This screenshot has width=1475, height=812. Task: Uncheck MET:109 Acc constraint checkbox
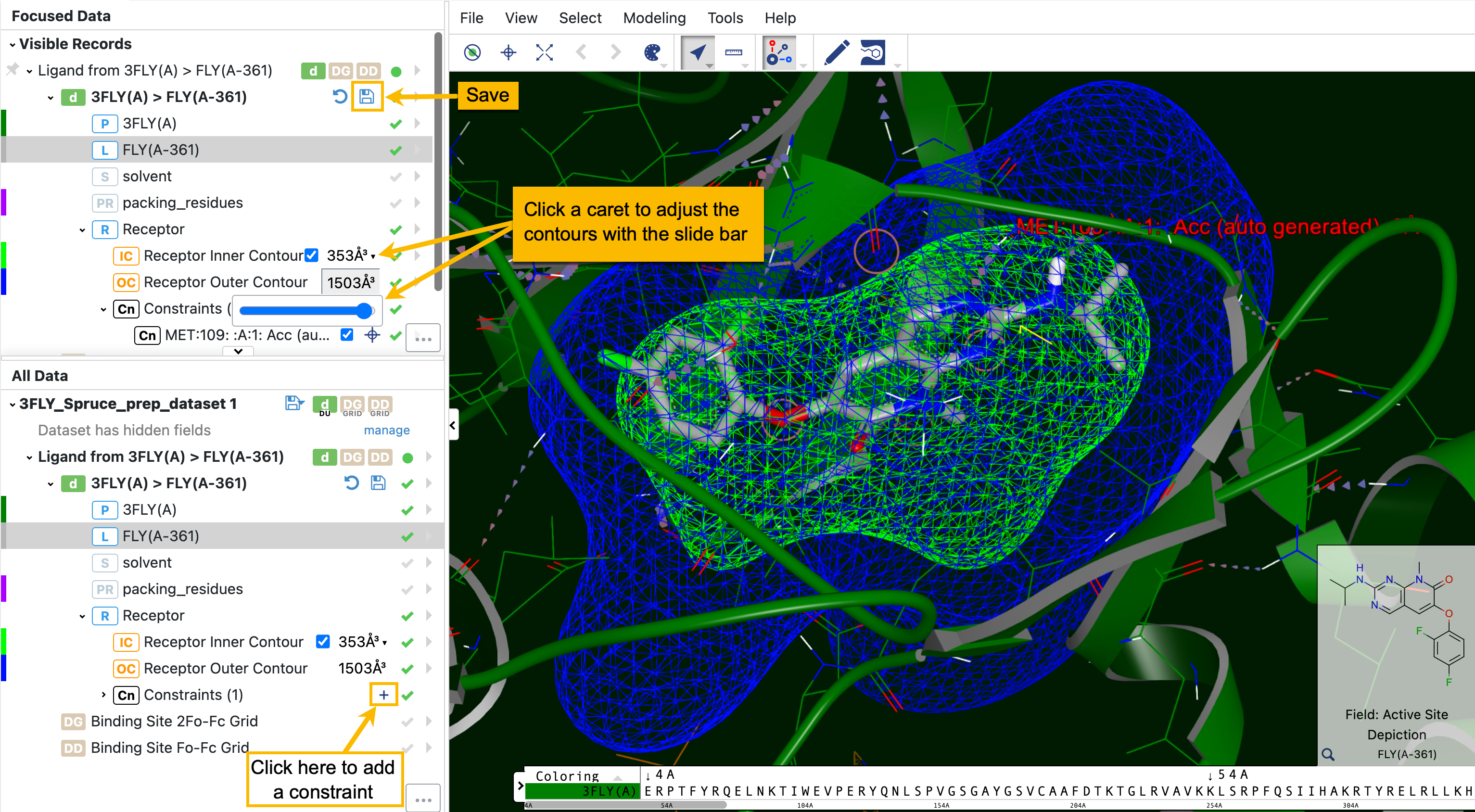point(346,335)
